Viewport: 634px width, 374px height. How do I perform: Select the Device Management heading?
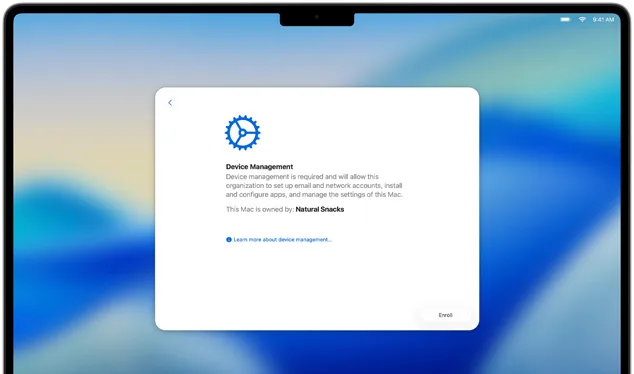pos(259,167)
